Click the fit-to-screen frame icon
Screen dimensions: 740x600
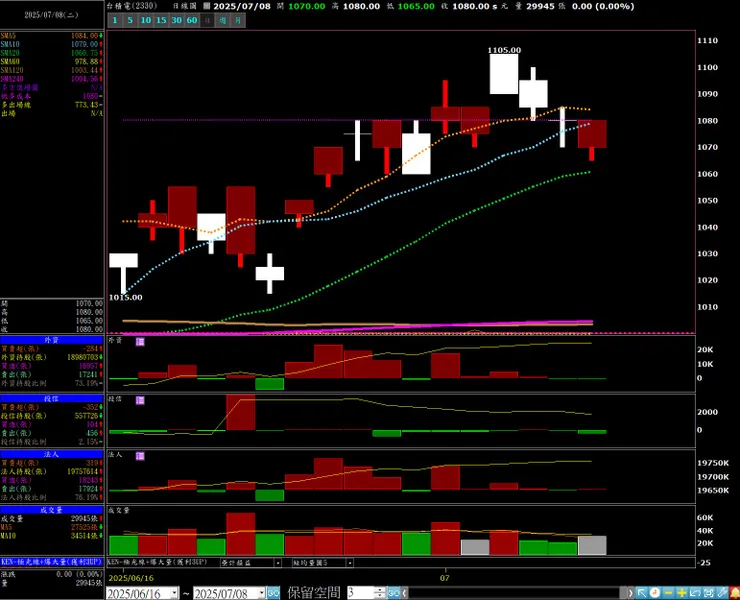(x=708, y=593)
